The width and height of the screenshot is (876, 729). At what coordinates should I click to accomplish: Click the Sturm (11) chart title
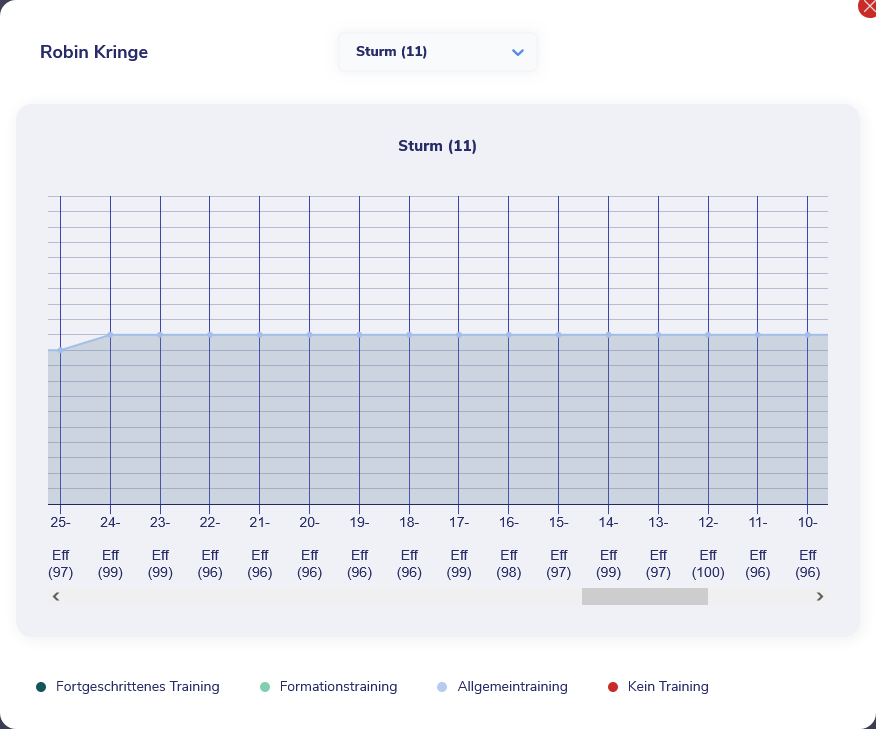pyautogui.click(x=437, y=146)
